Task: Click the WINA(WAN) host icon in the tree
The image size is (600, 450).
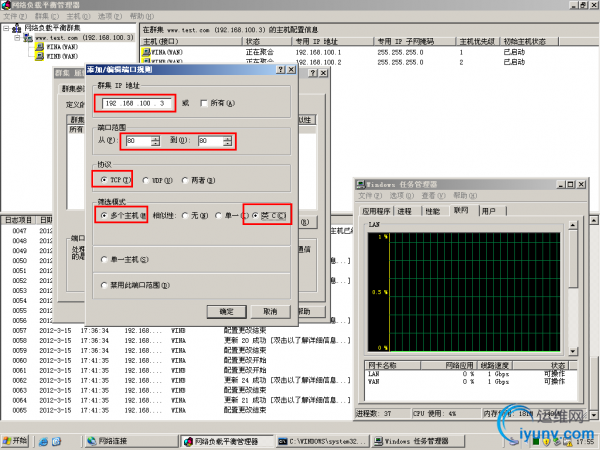Action: (x=39, y=47)
